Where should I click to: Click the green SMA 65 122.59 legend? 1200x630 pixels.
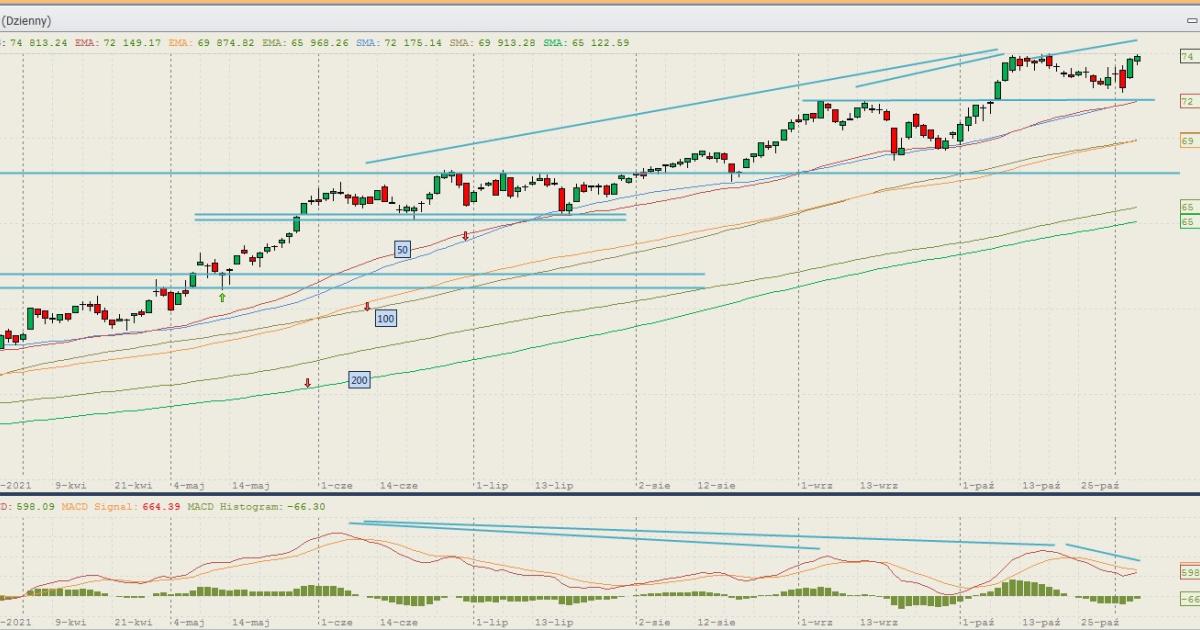tap(588, 43)
